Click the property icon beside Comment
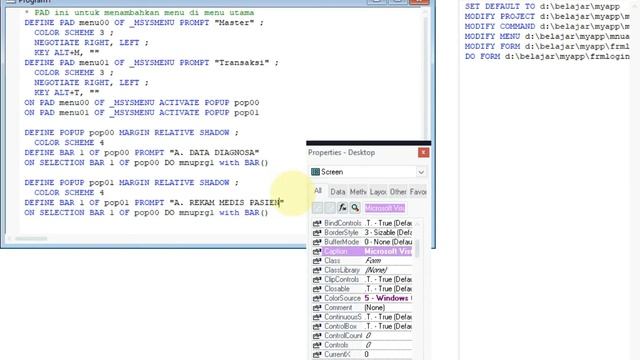 pyautogui.click(x=317, y=308)
